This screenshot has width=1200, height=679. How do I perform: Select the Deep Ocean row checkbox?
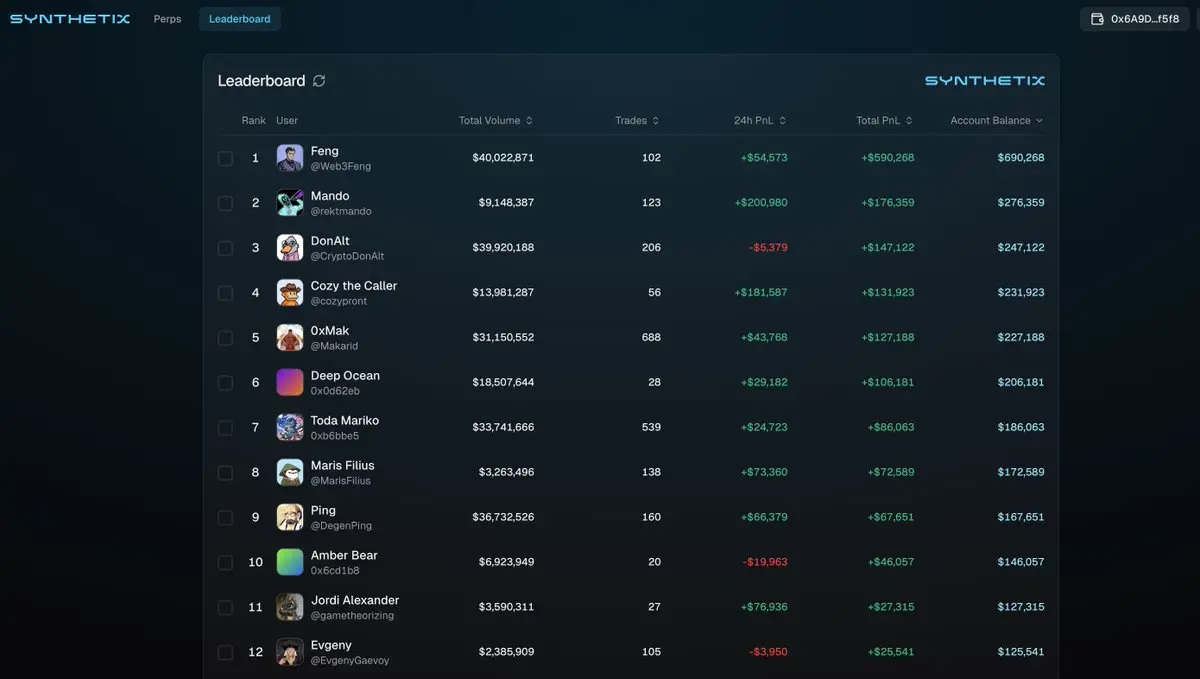pyautogui.click(x=226, y=383)
